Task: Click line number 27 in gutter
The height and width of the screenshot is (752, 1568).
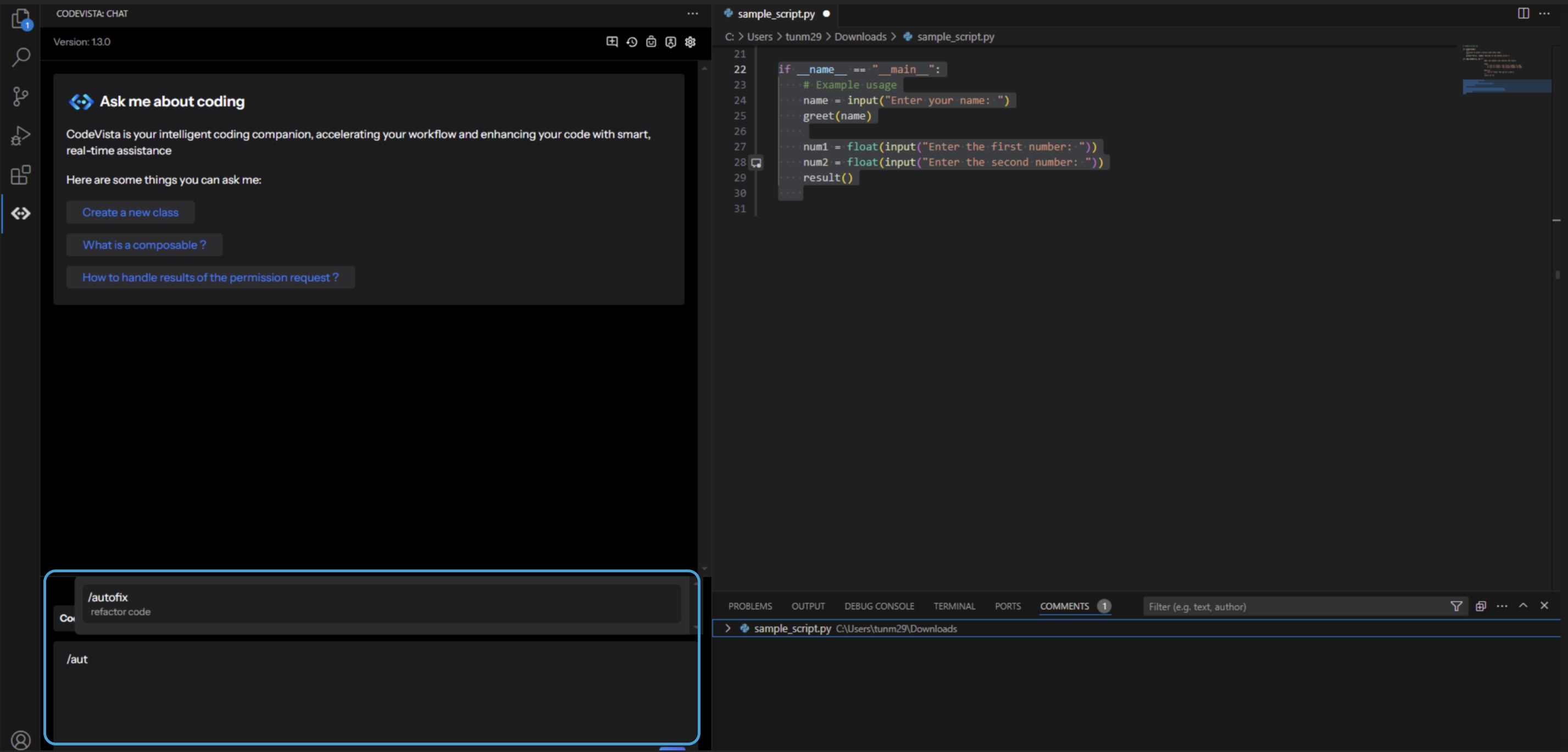Action: click(x=739, y=147)
